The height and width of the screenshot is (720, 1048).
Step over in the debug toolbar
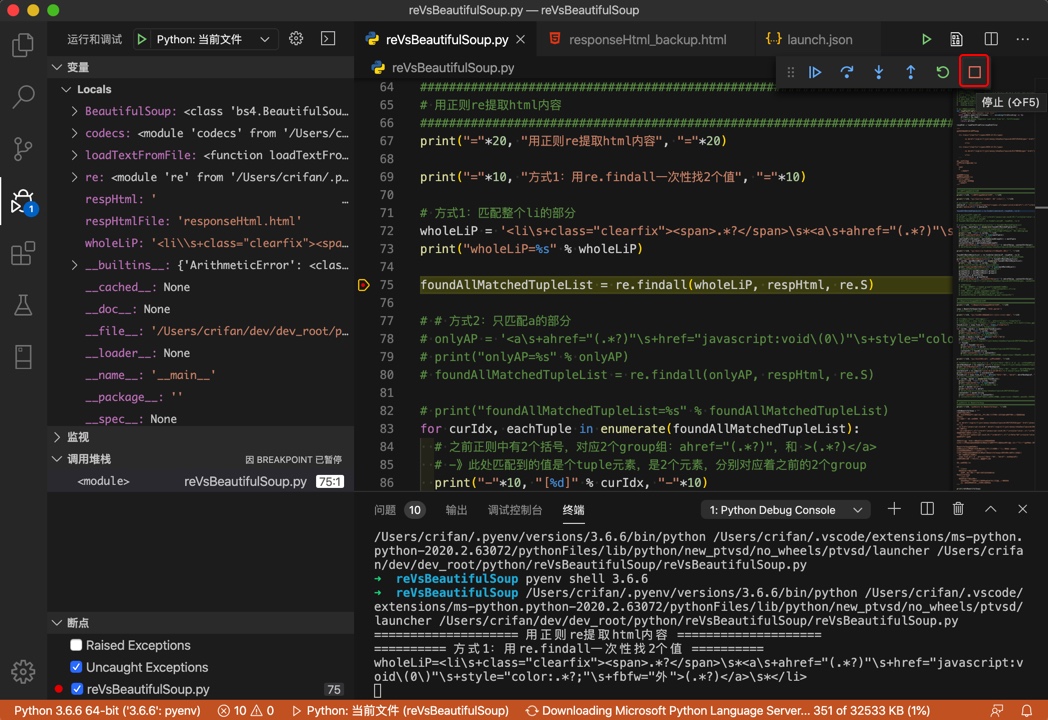tap(847, 72)
